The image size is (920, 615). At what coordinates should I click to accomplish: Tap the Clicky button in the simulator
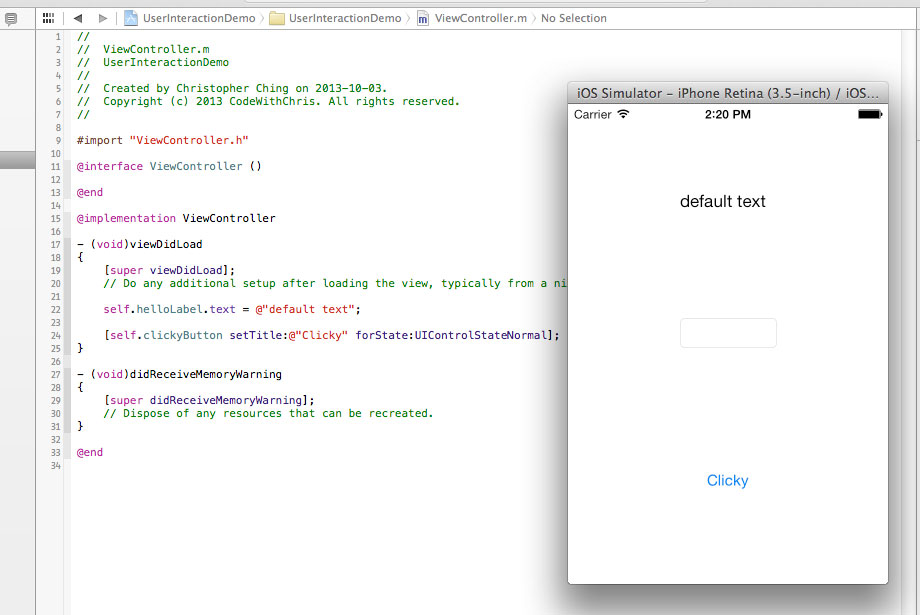pyautogui.click(x=727, y=481)
